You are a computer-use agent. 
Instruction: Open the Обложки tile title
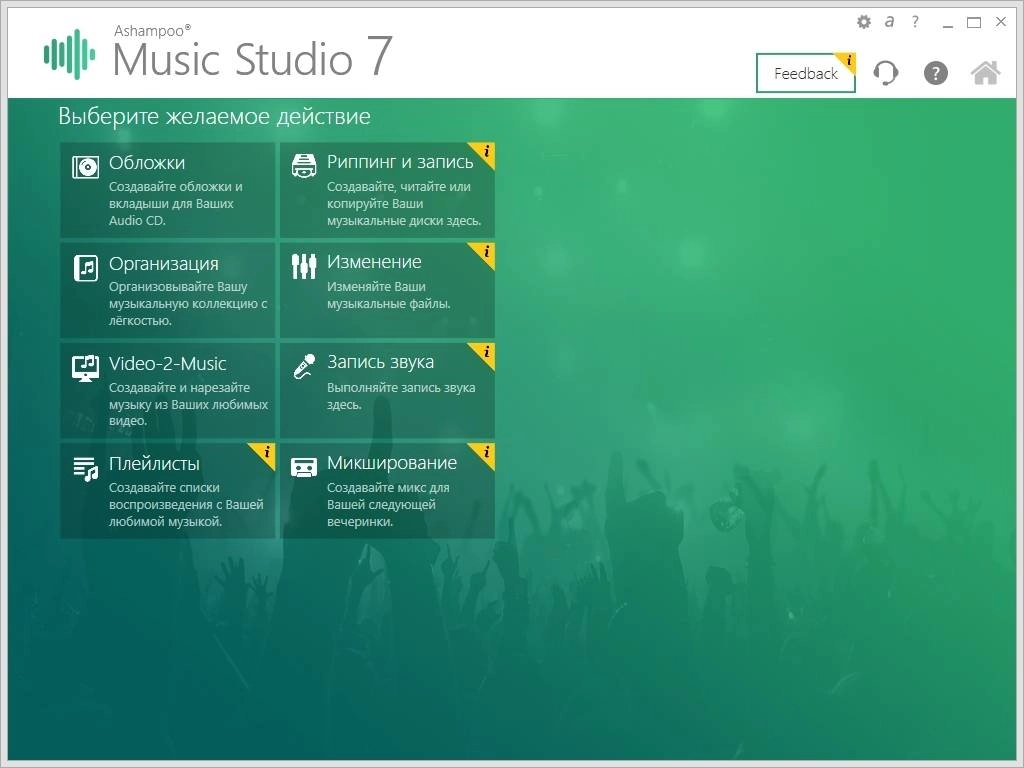[147, 163]
